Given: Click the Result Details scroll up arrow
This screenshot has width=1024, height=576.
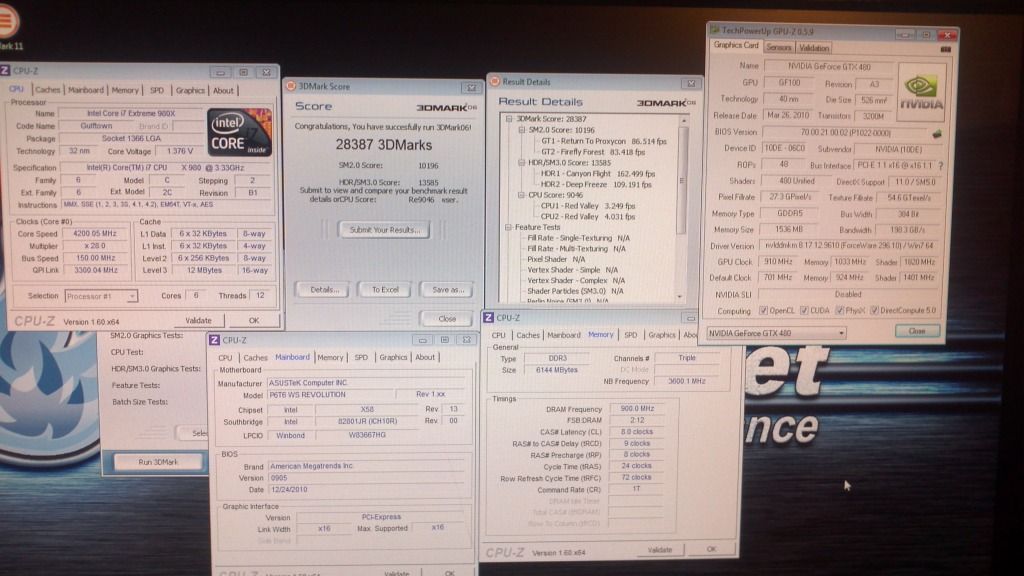Looking at the screenshot, I should point(683,121).
